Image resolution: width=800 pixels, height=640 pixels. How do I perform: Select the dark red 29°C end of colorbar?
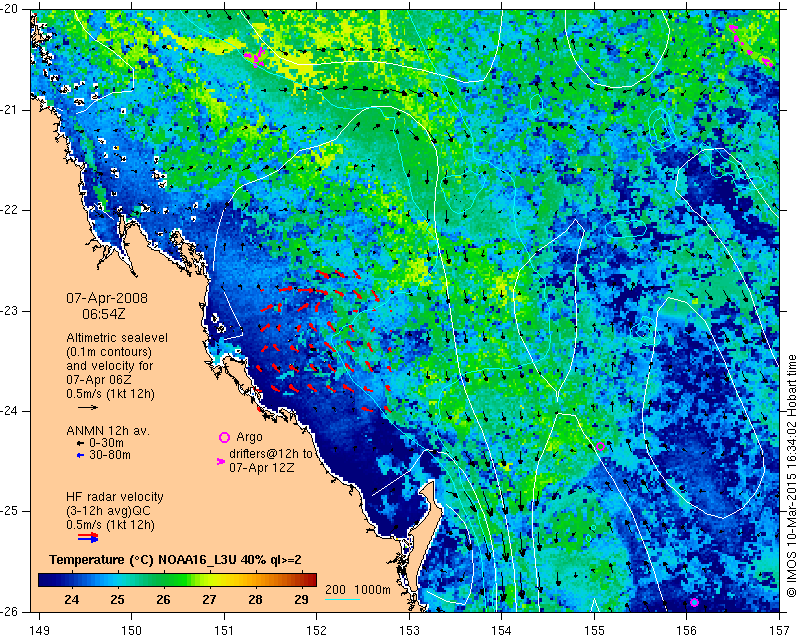309,580
